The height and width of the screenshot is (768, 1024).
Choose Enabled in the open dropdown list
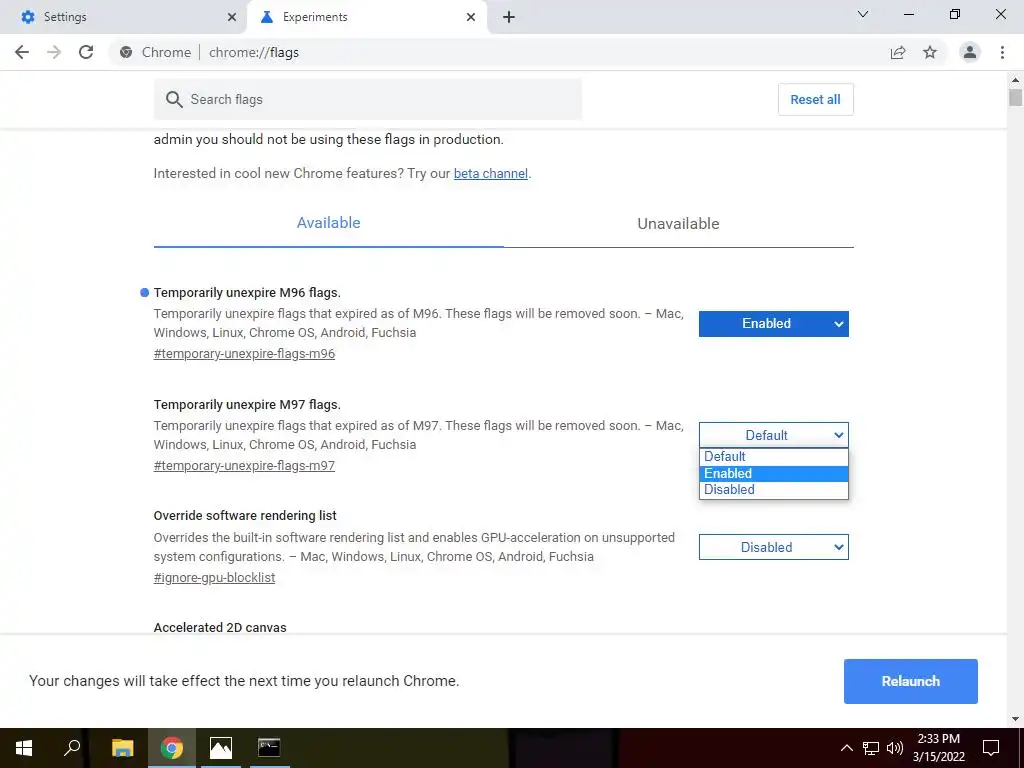tap(774, 473)
